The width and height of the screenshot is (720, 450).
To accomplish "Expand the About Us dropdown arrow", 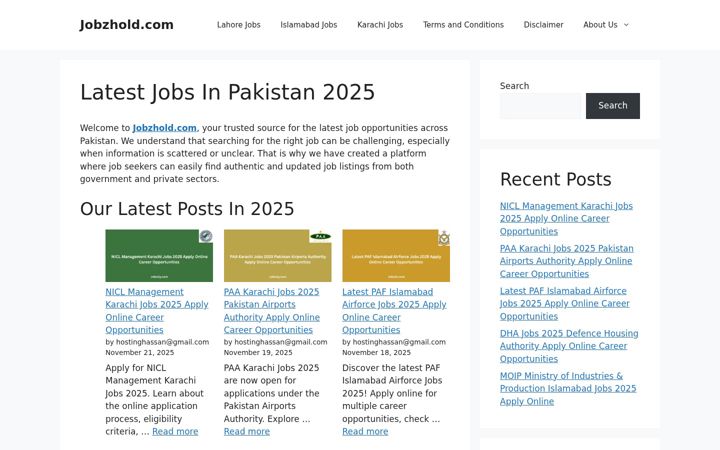I will (626, 25).
